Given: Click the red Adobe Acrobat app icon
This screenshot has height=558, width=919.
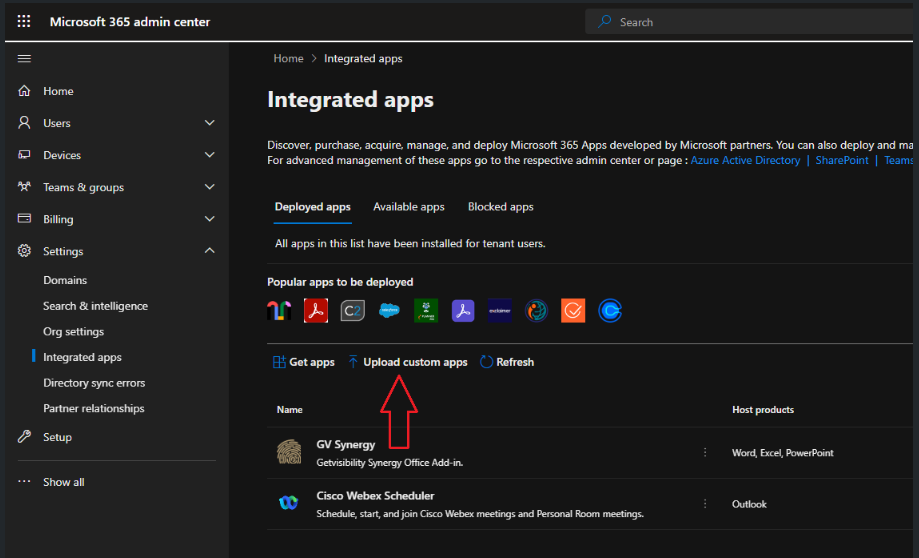Looking at the screenshot, I should tap(316, 311).
